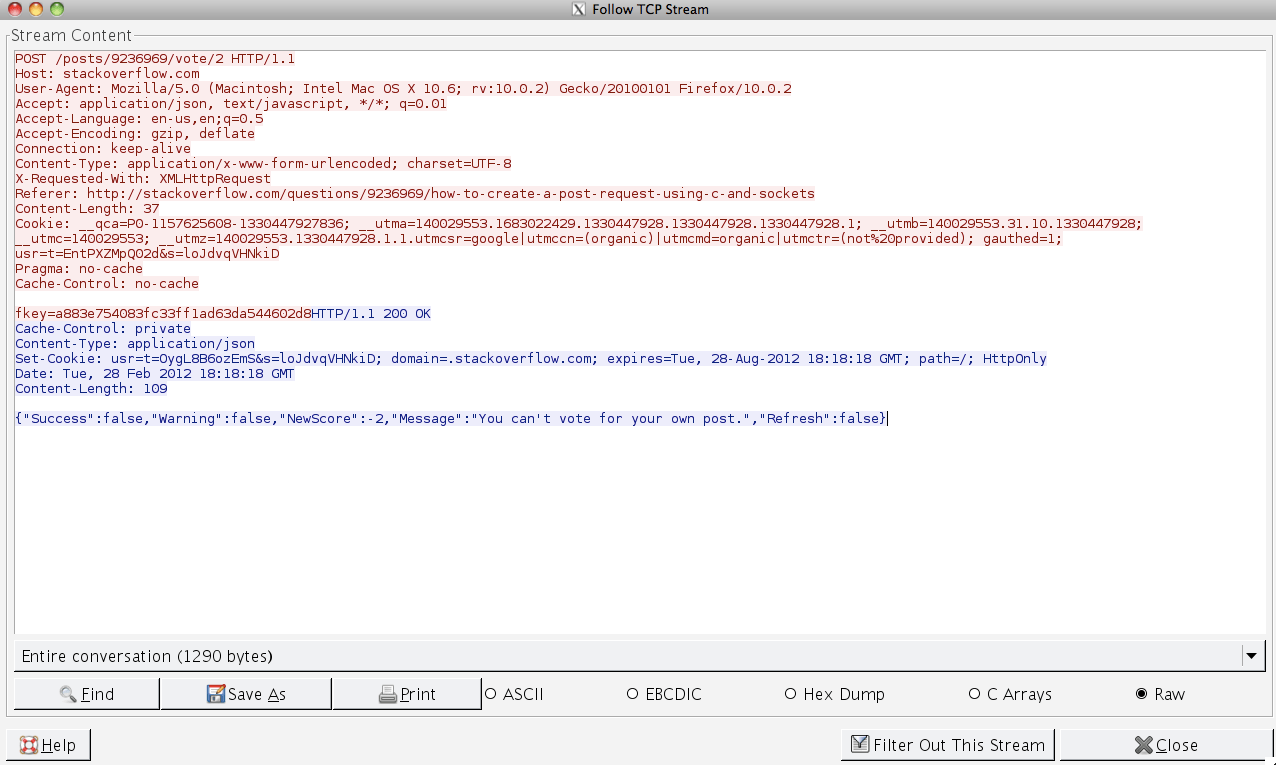Click the Host: stackoverflow.com line
Image resolution: width=1276 pixels, height=765 pixels.
[x=107, y=74]
